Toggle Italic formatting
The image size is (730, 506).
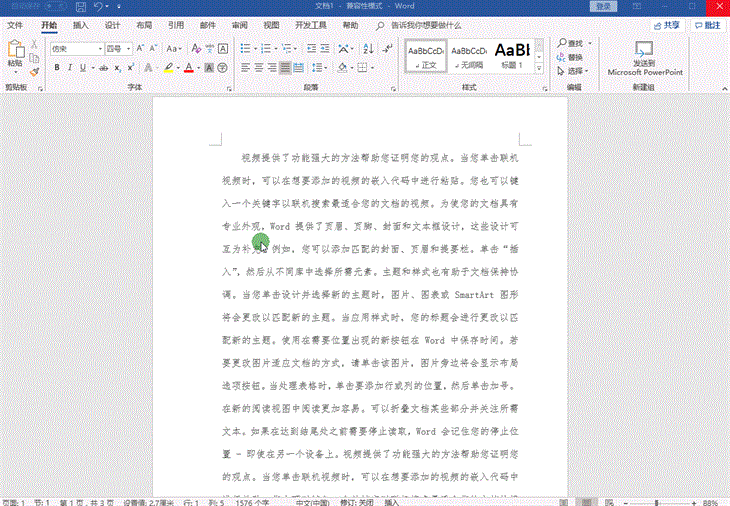[x=70, y=68]
